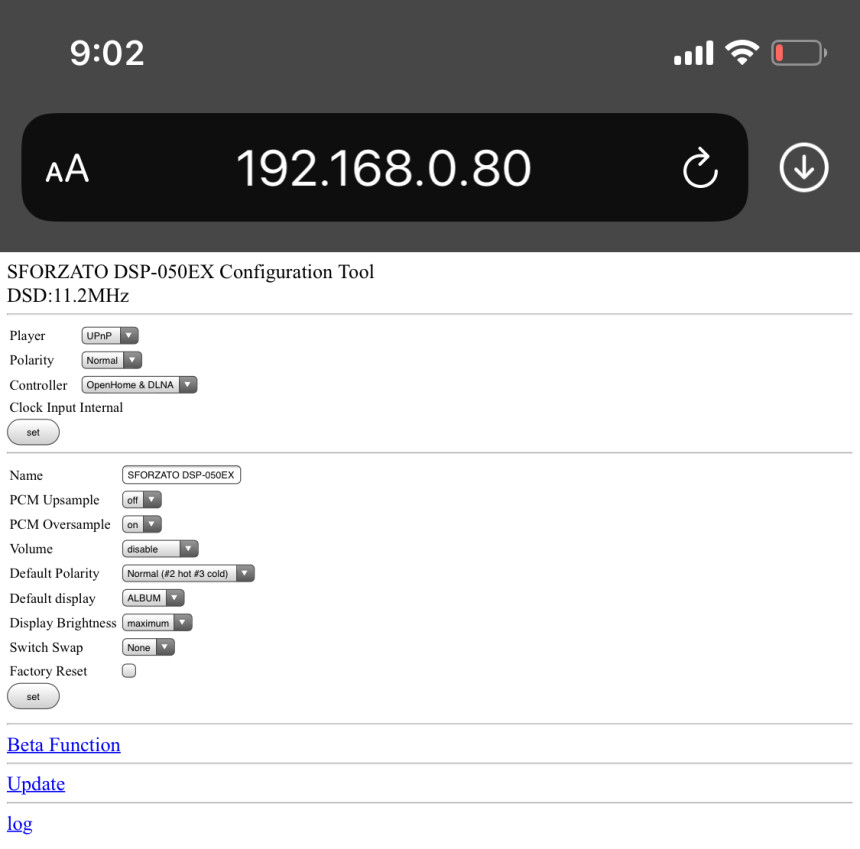This screenshot has width=860, height=849.
Task: Expand the Volume dropdown showing disable
Action: click(160, 548)
